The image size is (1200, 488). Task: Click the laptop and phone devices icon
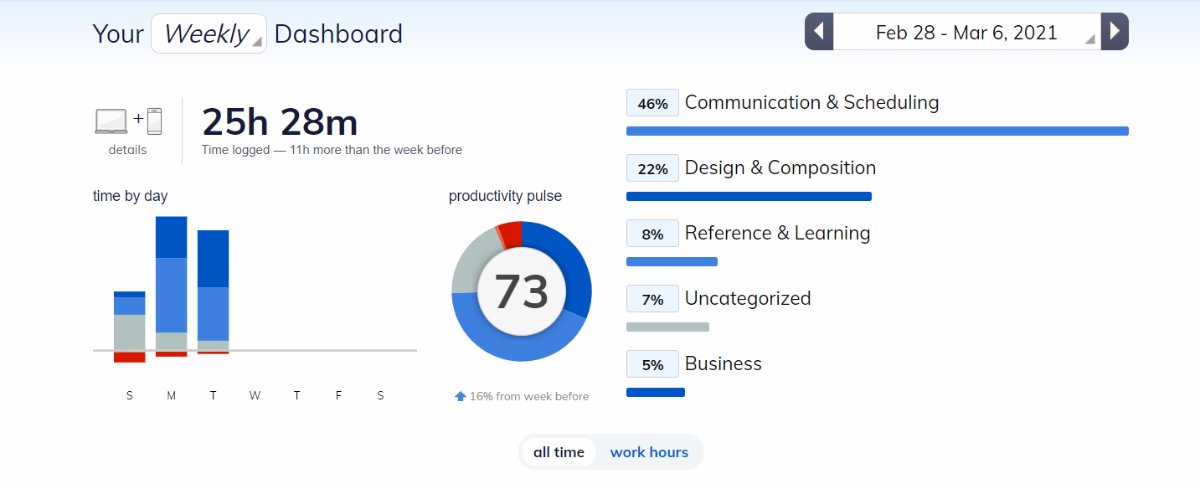pos(128,121)
